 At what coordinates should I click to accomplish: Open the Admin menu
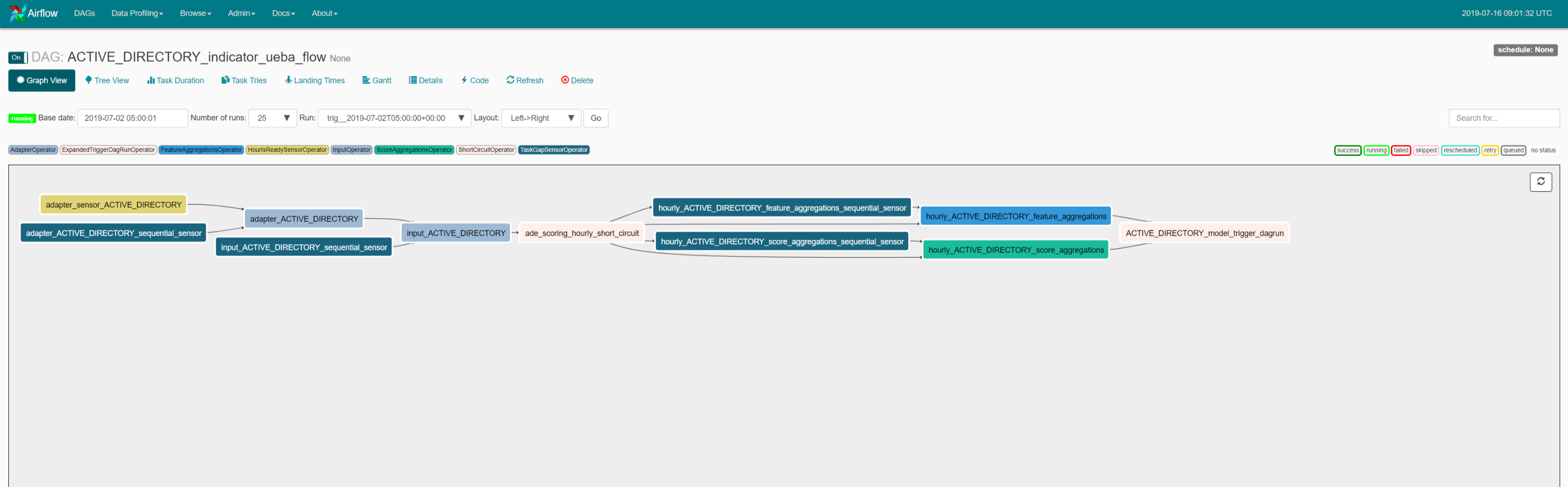tap(241, 13)
